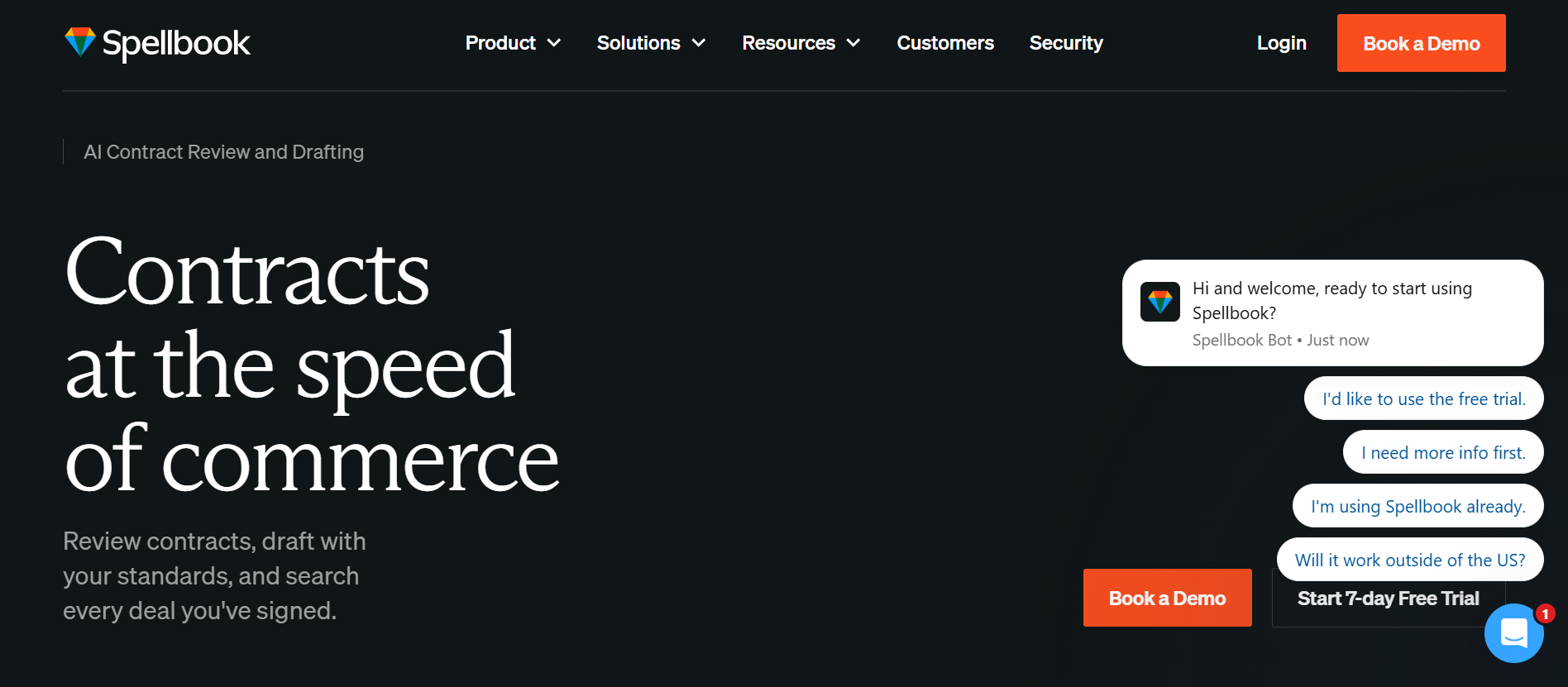
Task: Click the unread notification badge on chat
Action: tap(1545, 613)
